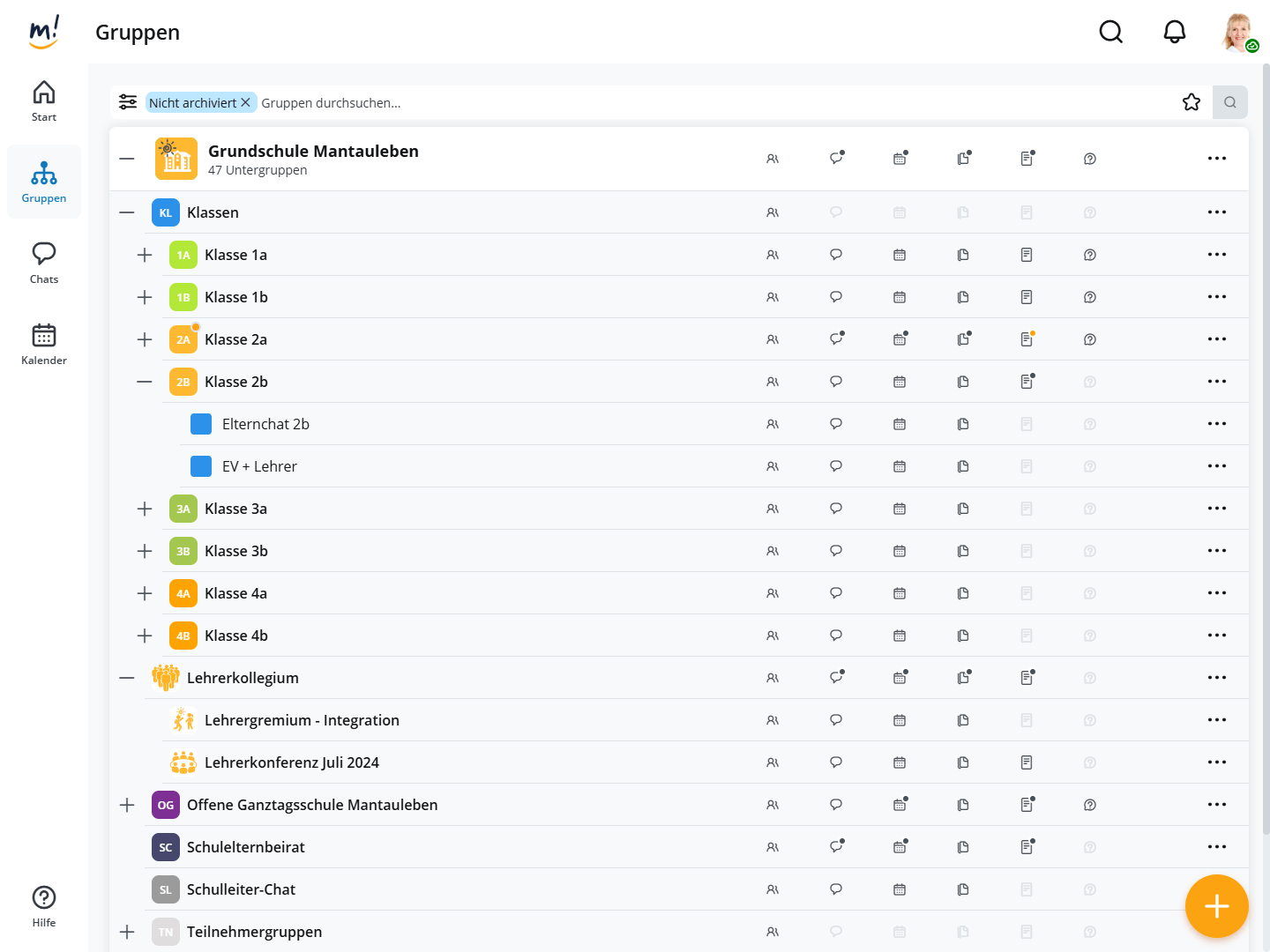The image size is (1270, 952).
Task: Click the orange add button
Action: point(1216,905)
